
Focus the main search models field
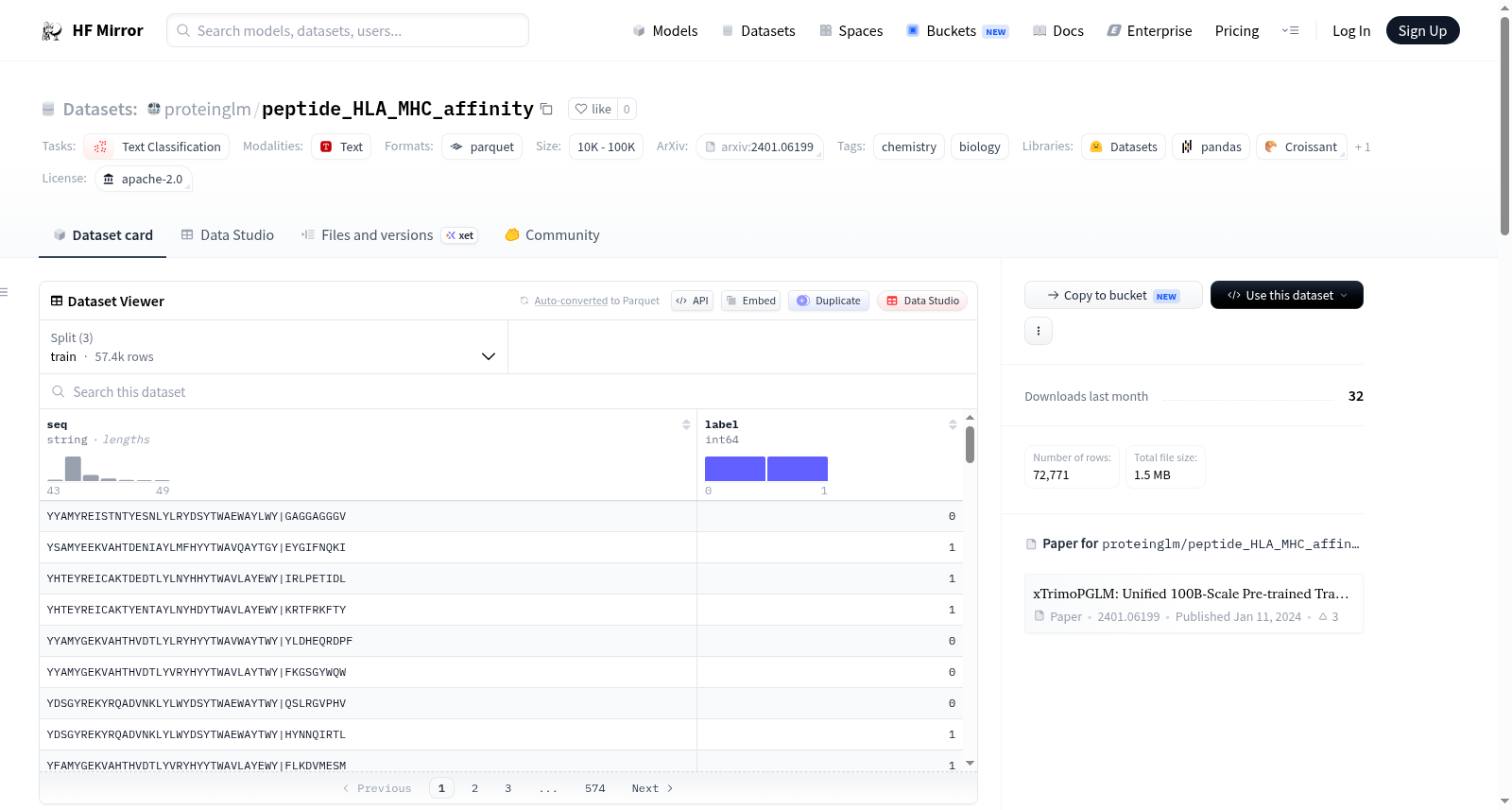click(x=348, y=31)
